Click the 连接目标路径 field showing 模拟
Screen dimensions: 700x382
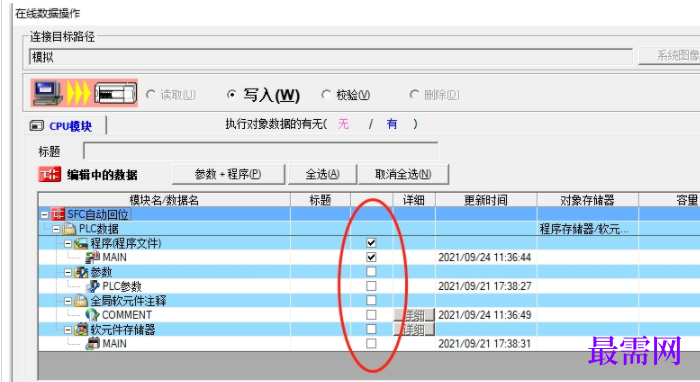331,57
